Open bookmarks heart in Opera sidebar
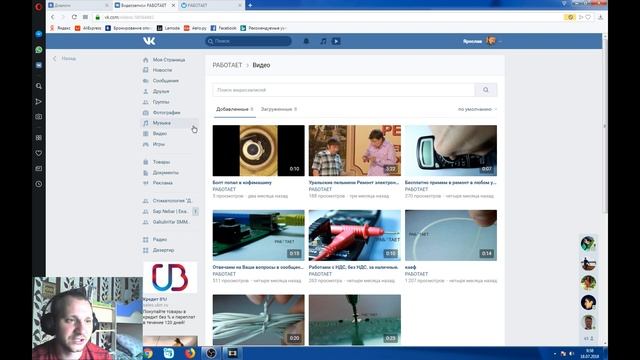This screenshot has height=360, width=640. [x=39, y=153]
